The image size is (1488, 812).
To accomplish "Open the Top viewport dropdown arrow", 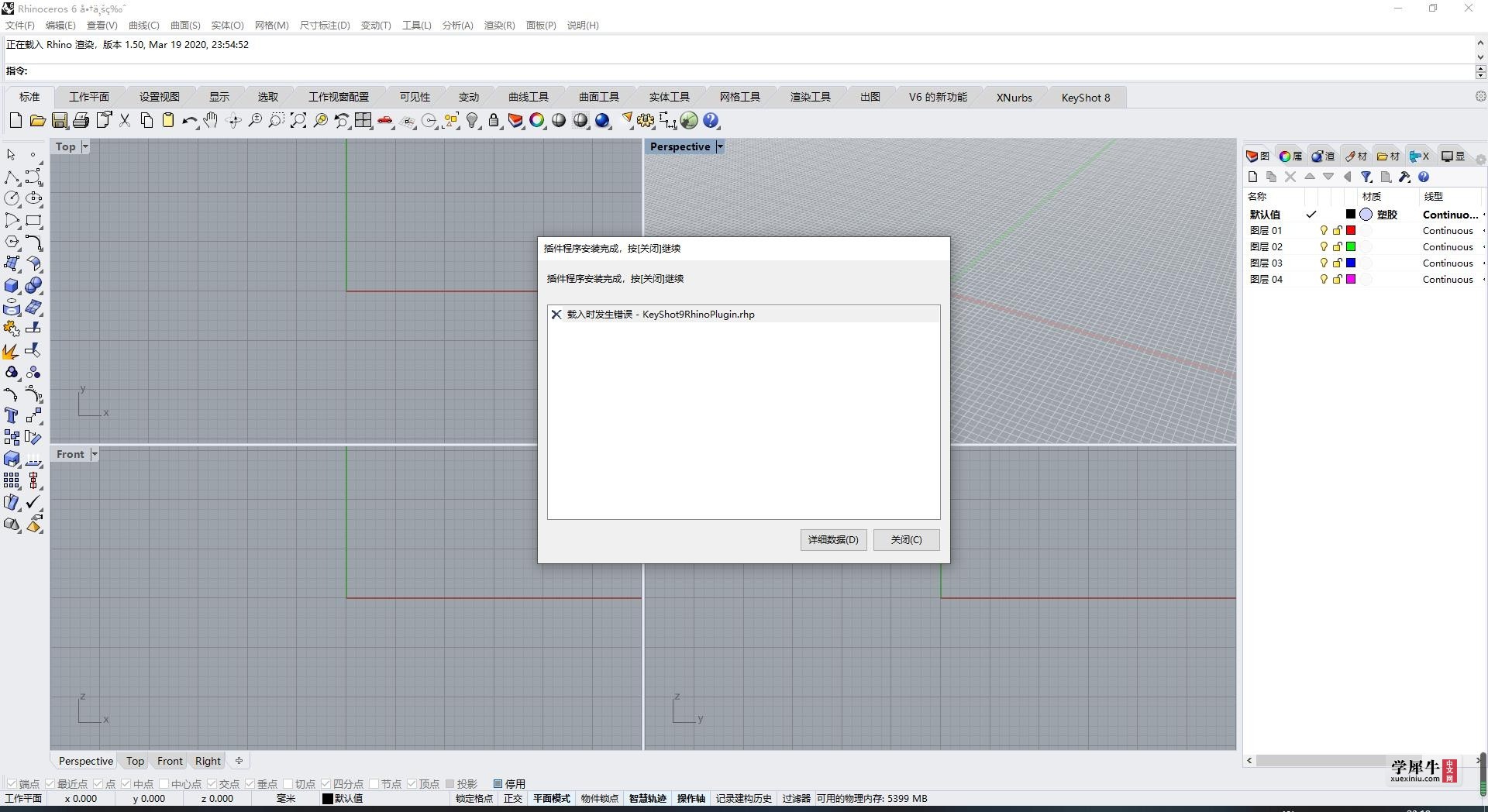I will (85, 146).
